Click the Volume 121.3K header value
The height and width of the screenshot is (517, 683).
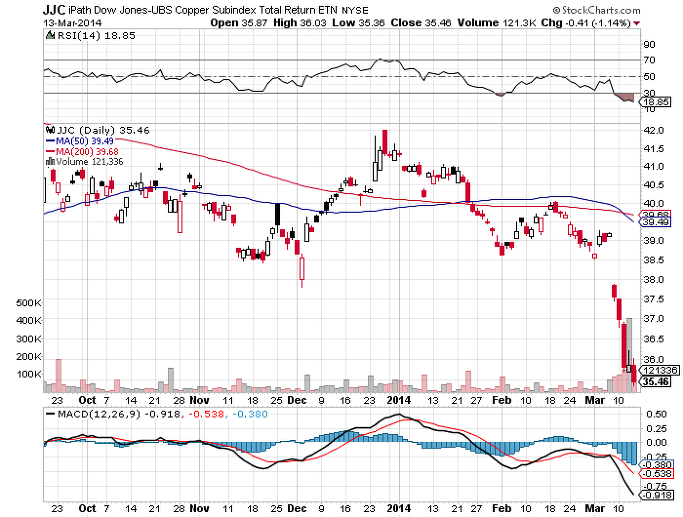click(x=497, y=23)
